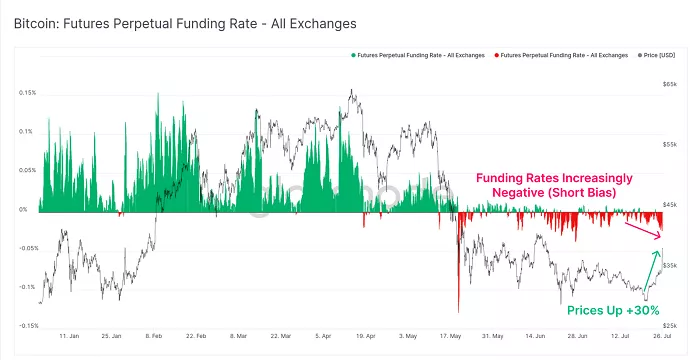Click the 0.15% funding rate axis label
This screenshot has height=360, width=700.
[28, 93]
